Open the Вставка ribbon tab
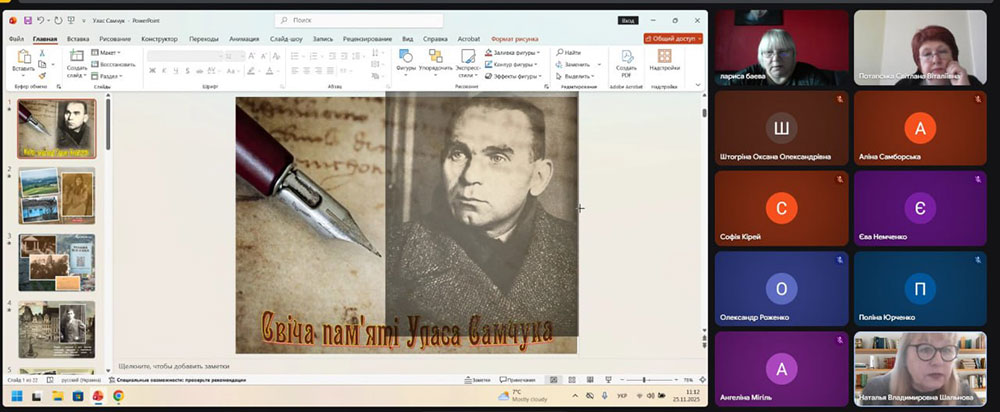Image resolution: width=1000 pixels, height=412 pixels. pyautogui.click(x=78, y=38)
